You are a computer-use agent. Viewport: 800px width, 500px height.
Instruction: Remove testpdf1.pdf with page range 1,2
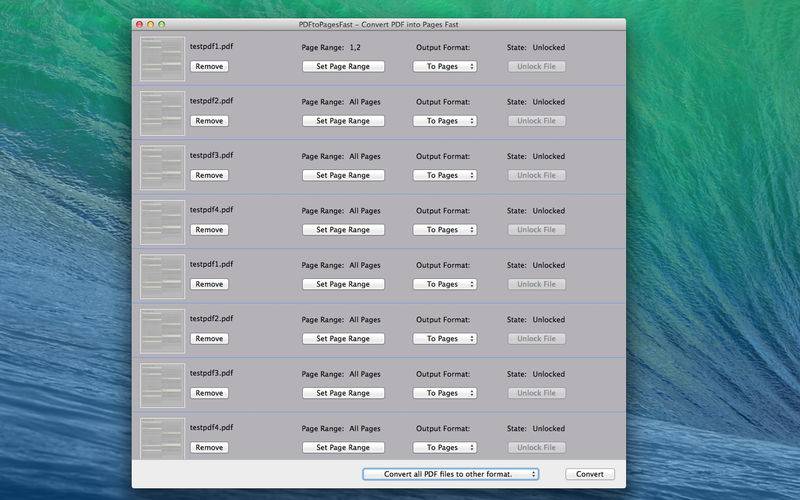(209, 66)
